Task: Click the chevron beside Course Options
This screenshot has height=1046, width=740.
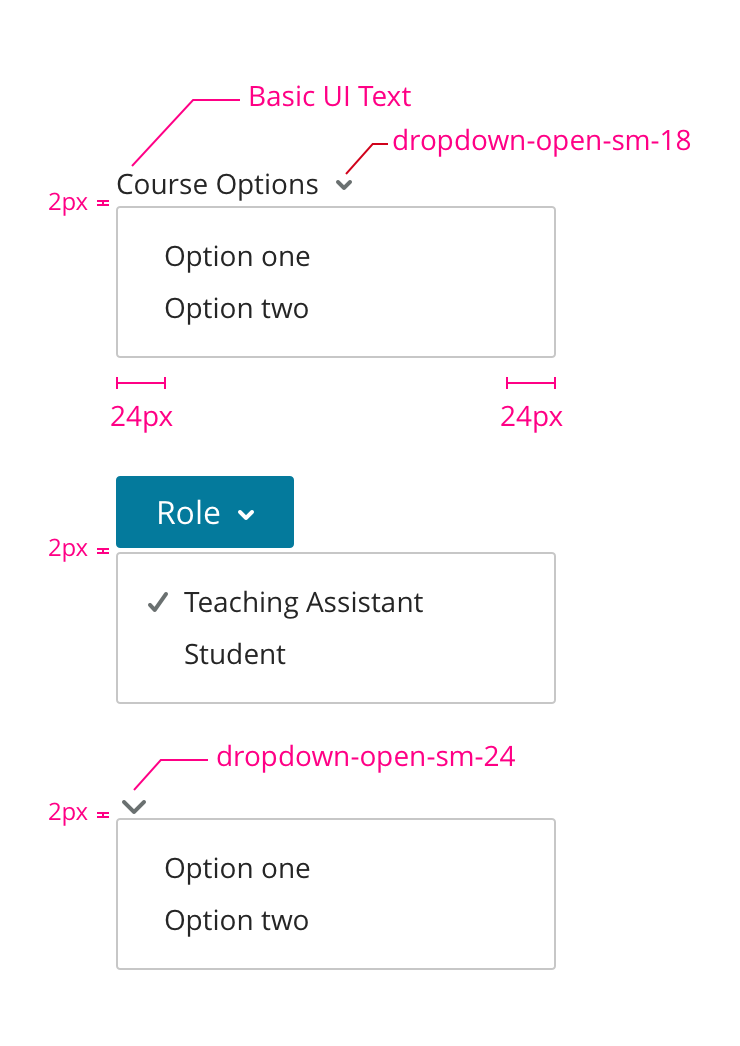Action: [344, 185]
